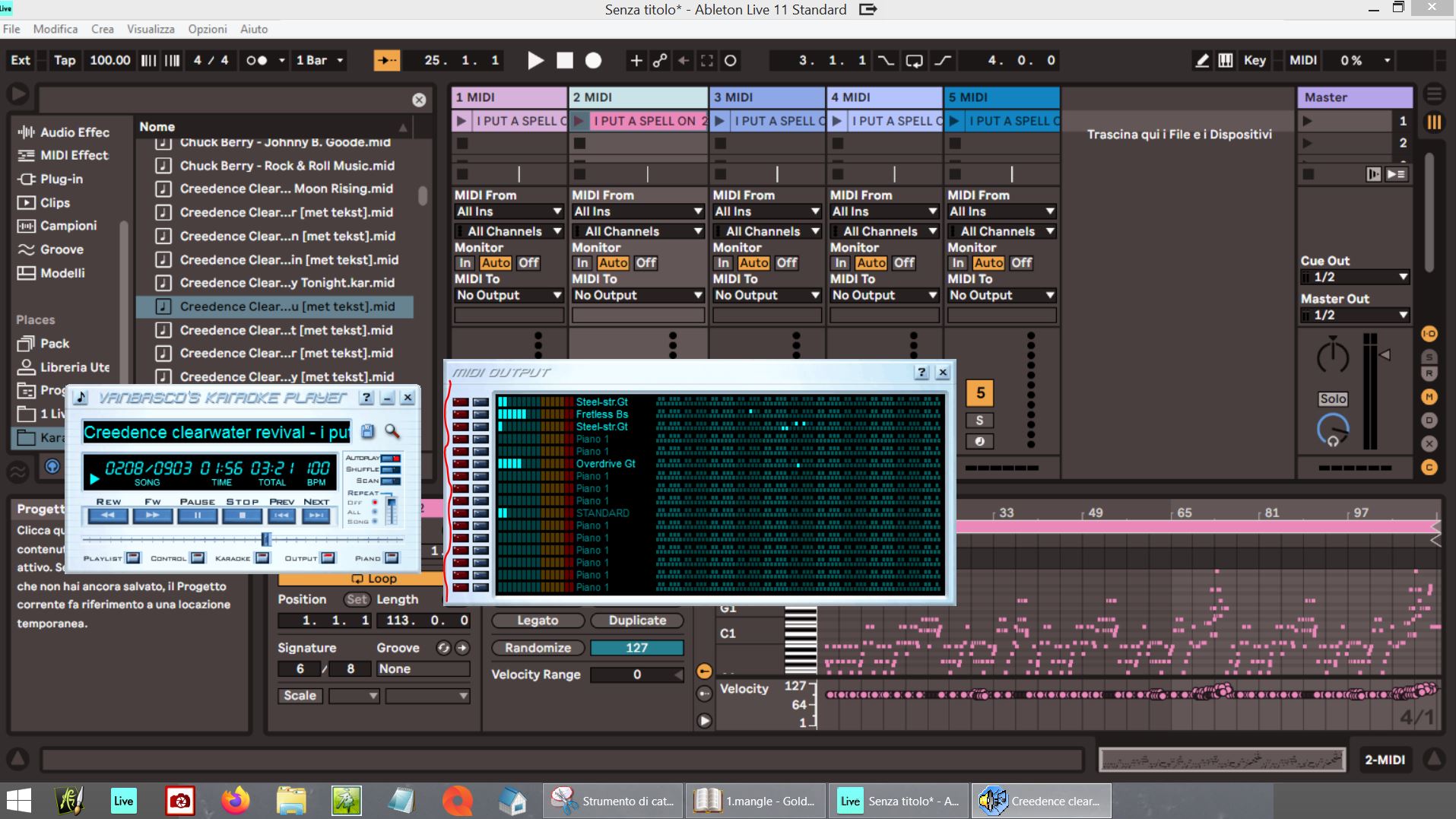
Task: Open the Aiuto menu
Action: coord(254,29)
